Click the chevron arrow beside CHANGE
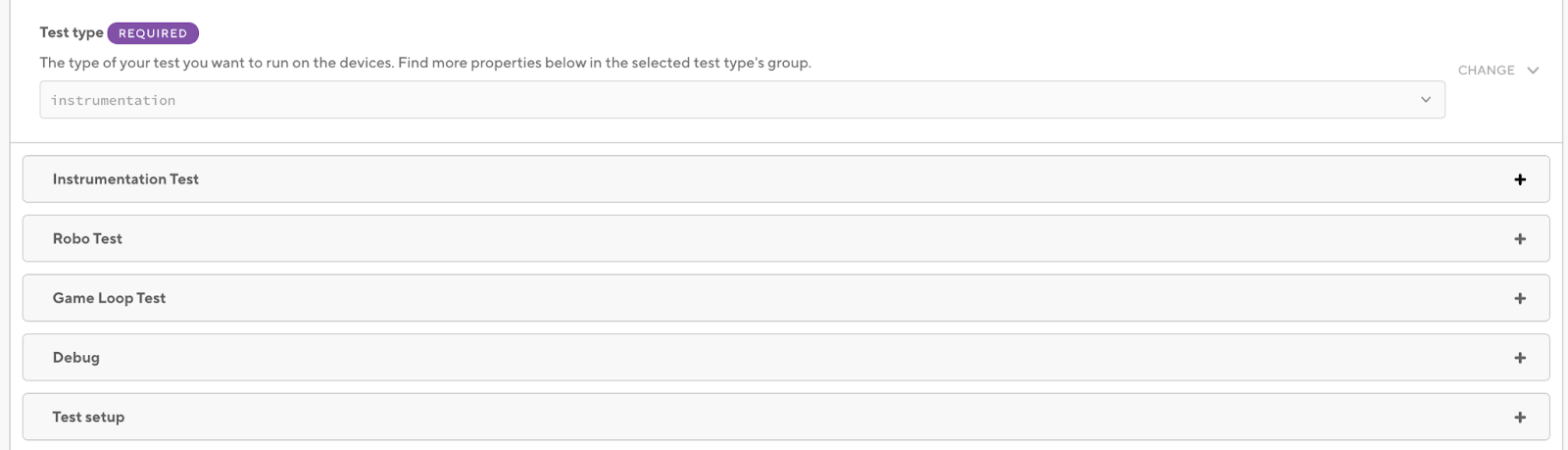Screen dimensions: 1568x450 [x=1533, y=71]
